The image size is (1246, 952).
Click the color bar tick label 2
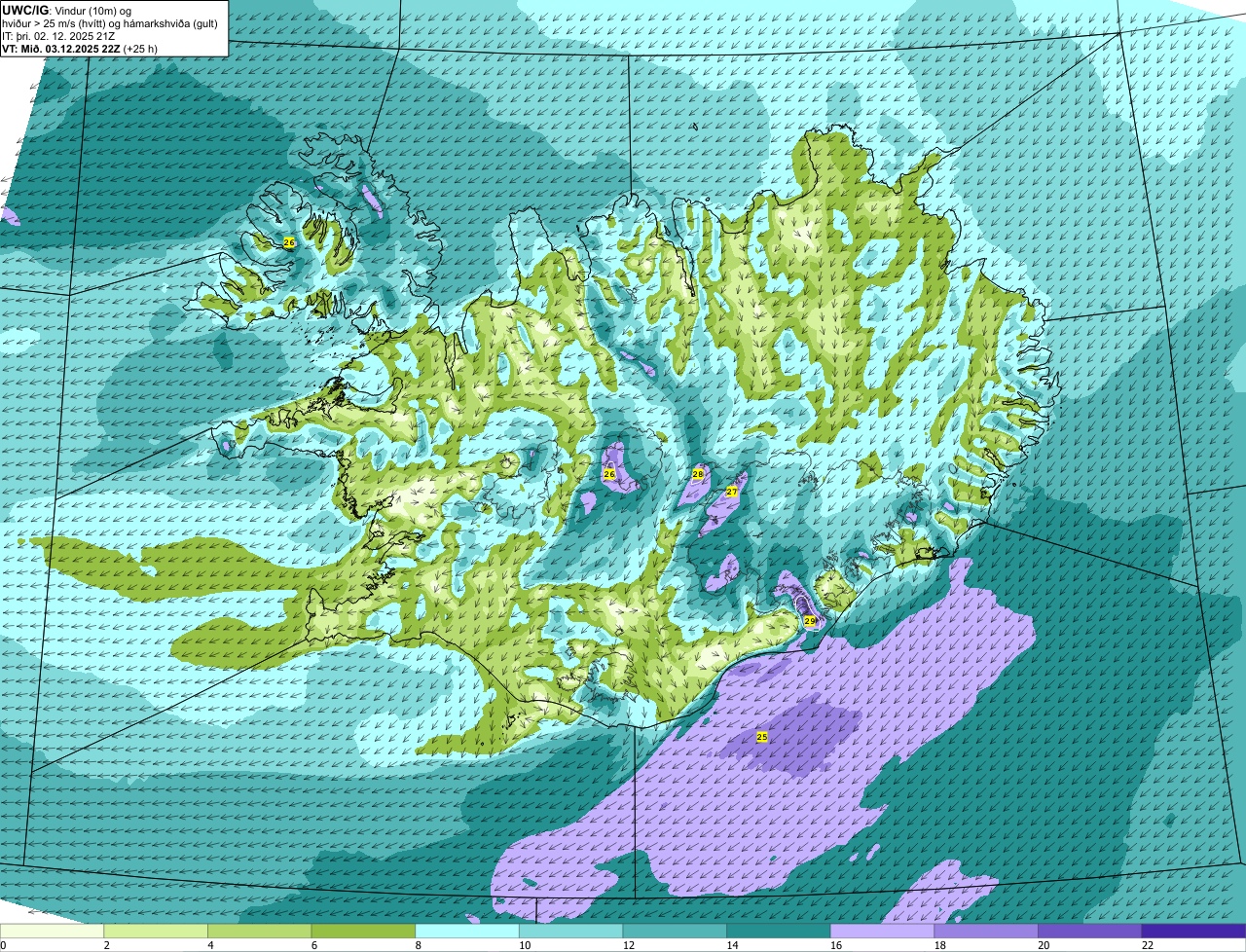[106, 945]
